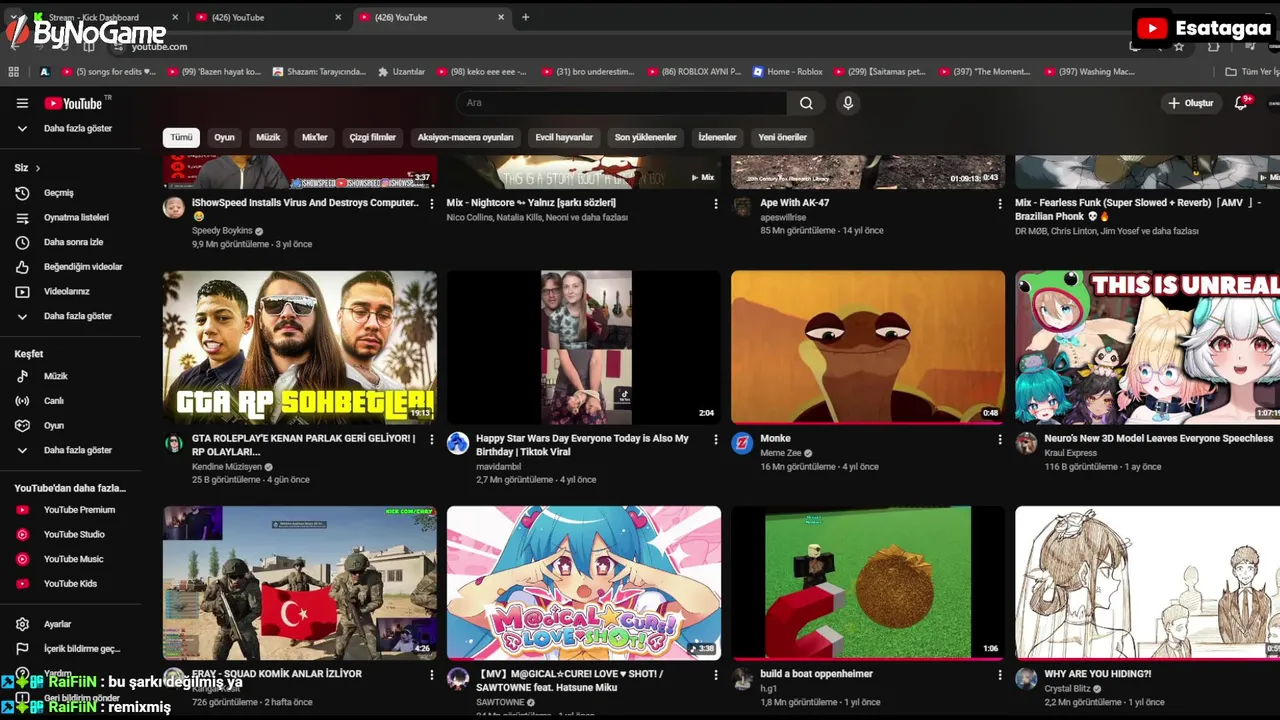Expand Daha fazla göster below Videolarınız
The height and width of the screenshot is (720, 1280).
tap(77, 316)
